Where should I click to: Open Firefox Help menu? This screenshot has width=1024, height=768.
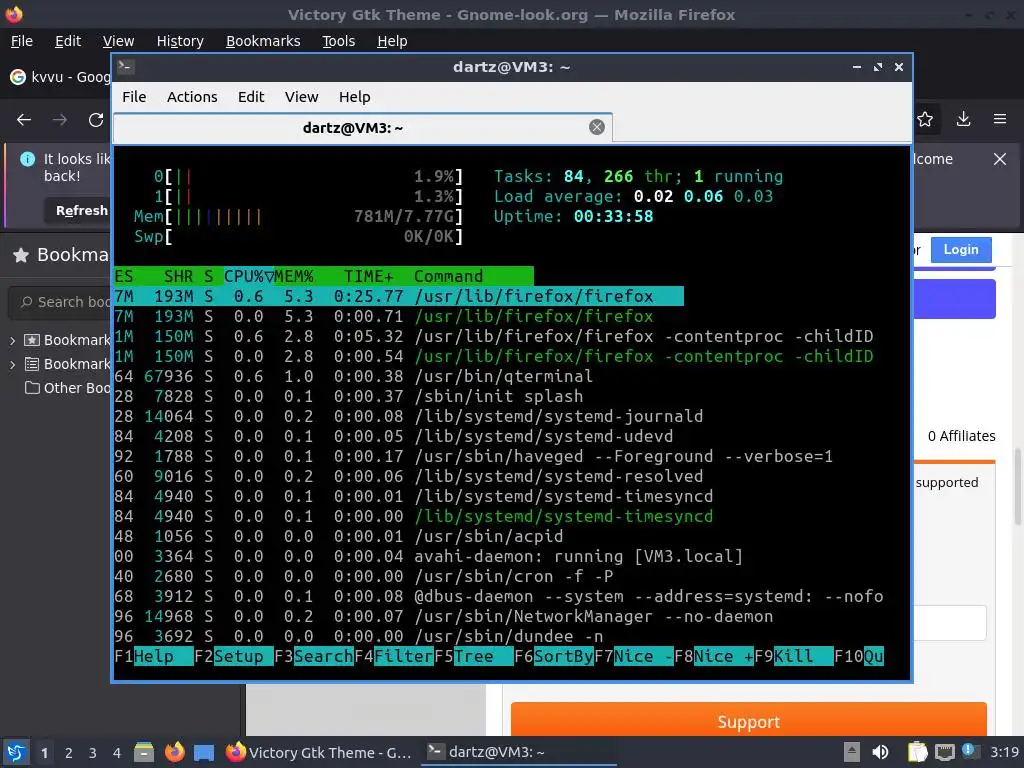392,41
